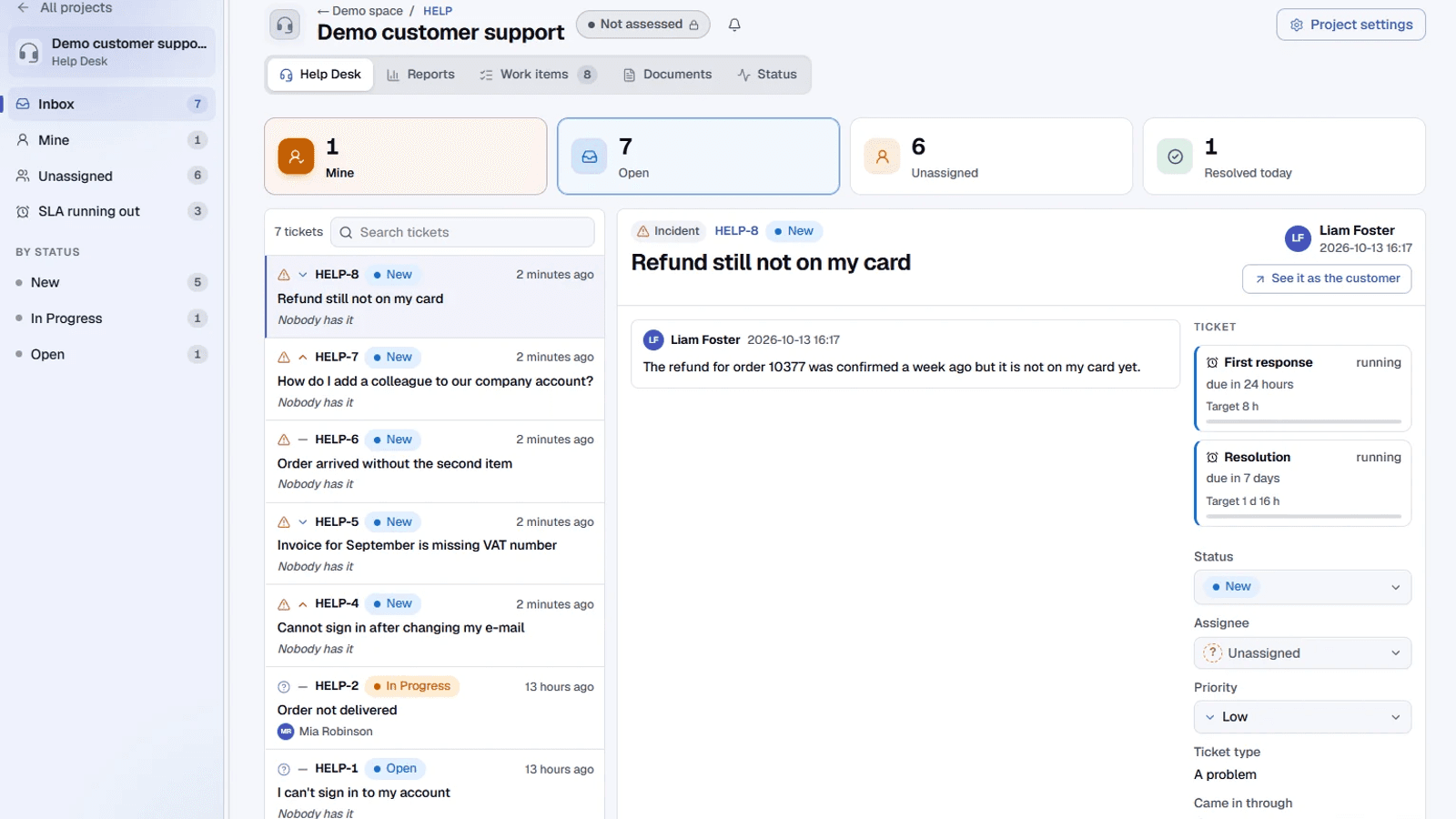Screen dimensions: 1456x819
Task: Open Project settings
Action: [1351, 25]
